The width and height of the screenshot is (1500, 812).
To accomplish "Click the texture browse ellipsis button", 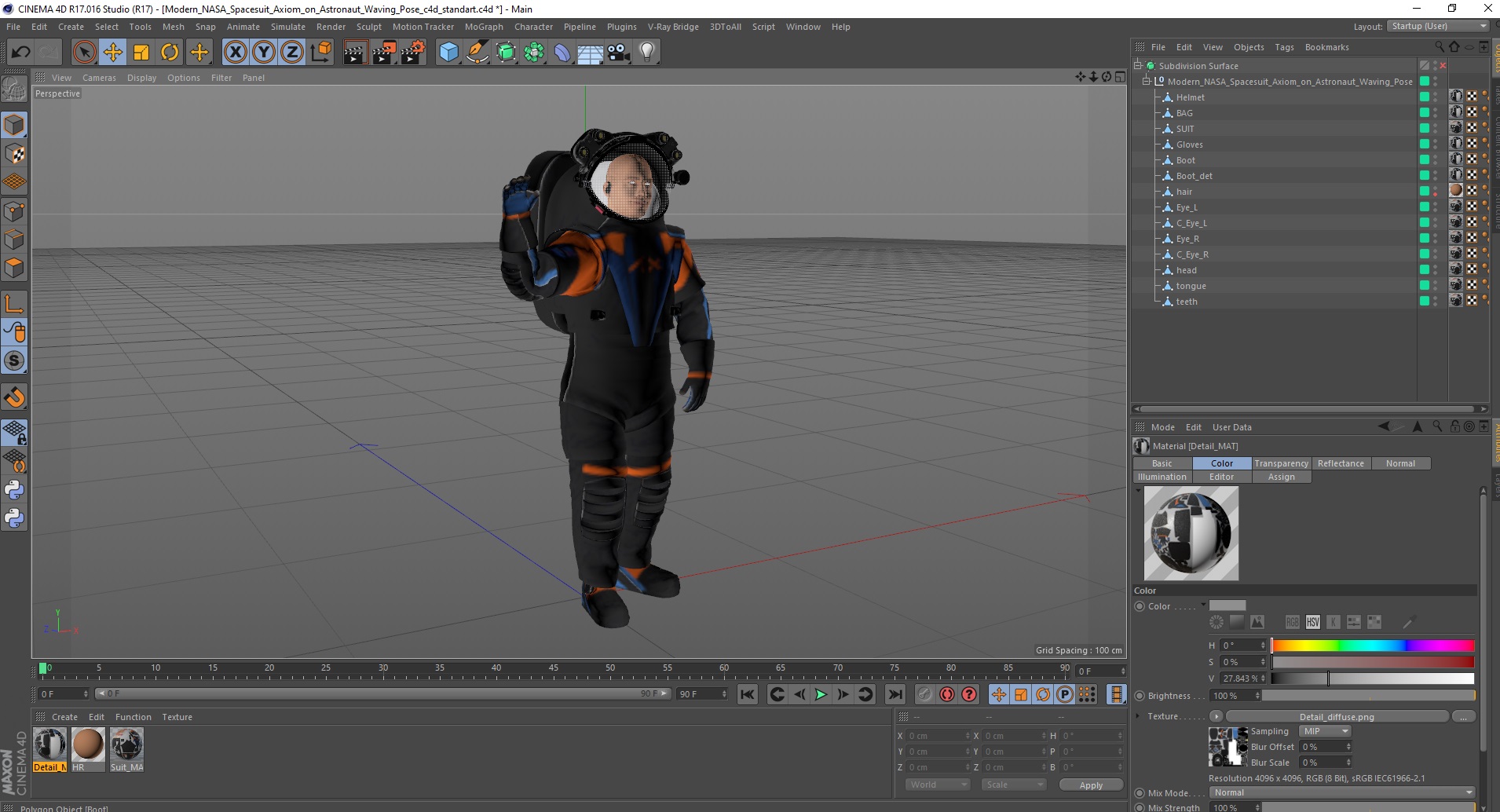I will tap(1463, 716).
